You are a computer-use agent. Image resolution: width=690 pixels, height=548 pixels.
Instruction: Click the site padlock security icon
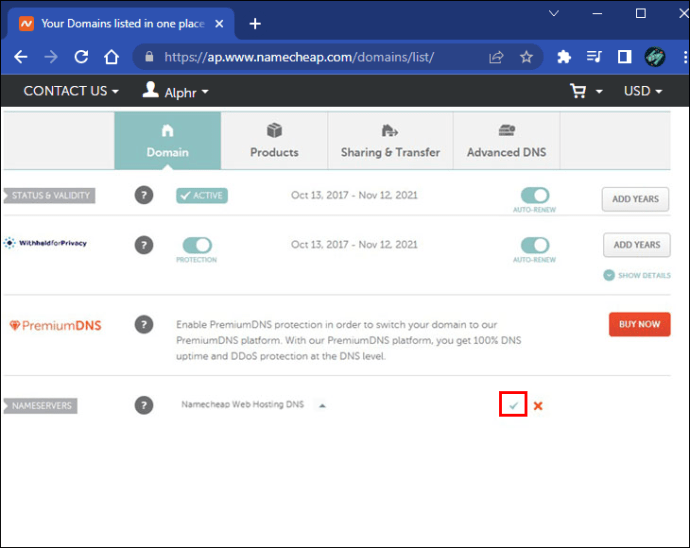[x=149, y=57]
